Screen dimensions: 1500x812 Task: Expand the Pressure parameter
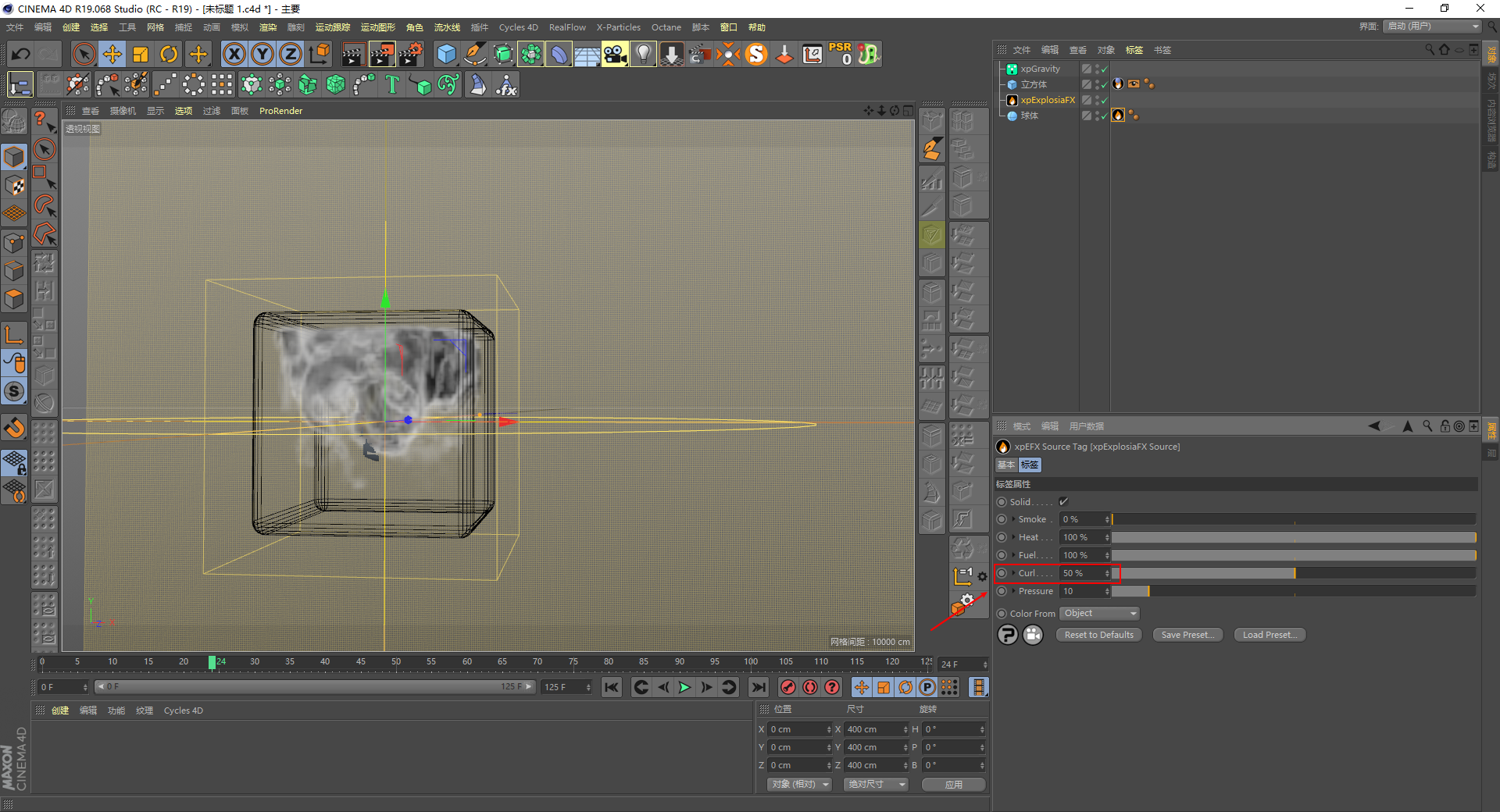point(1013,591)
